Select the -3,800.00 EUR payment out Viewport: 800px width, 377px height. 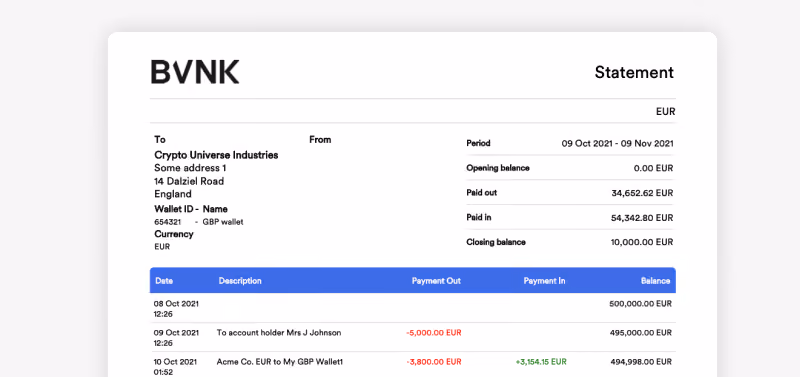tap(434, 362)
